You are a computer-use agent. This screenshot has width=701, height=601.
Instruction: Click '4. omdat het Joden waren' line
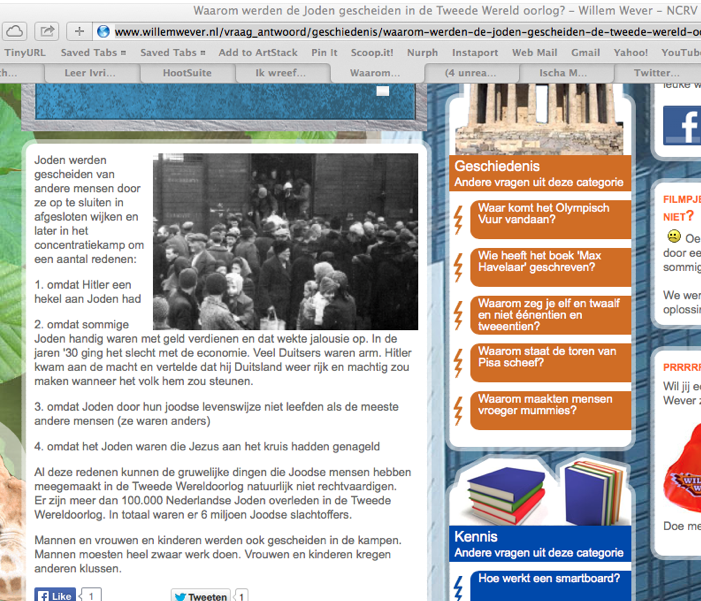pyautogui.click(x=207, y=446)
